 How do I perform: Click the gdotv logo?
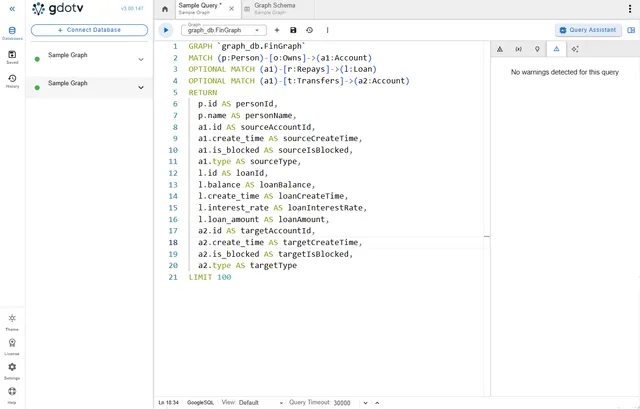[x=58, y=9]
